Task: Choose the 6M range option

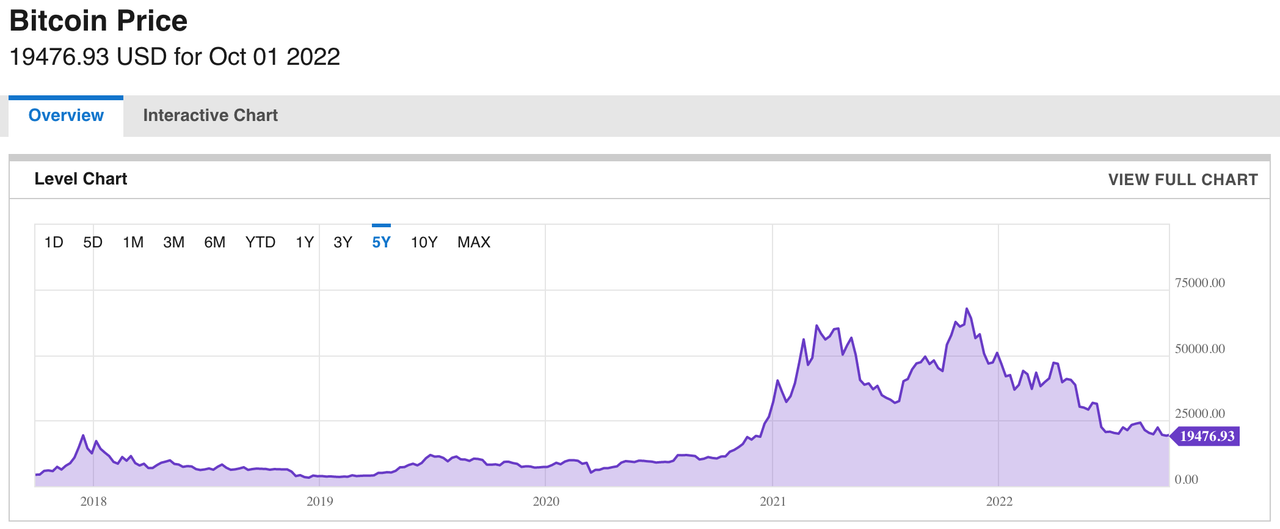Action: (x=215, y=242)
